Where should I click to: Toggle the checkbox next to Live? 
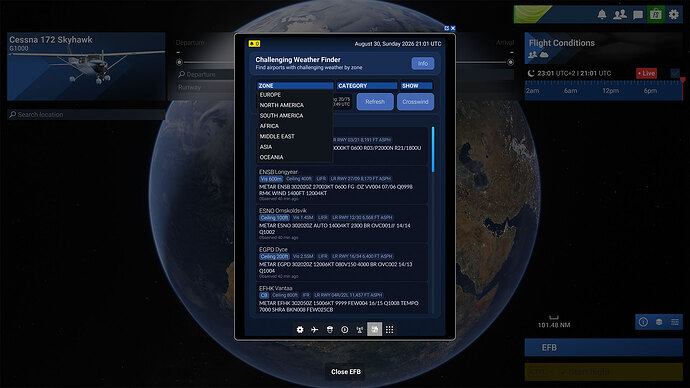coord(675,73)
